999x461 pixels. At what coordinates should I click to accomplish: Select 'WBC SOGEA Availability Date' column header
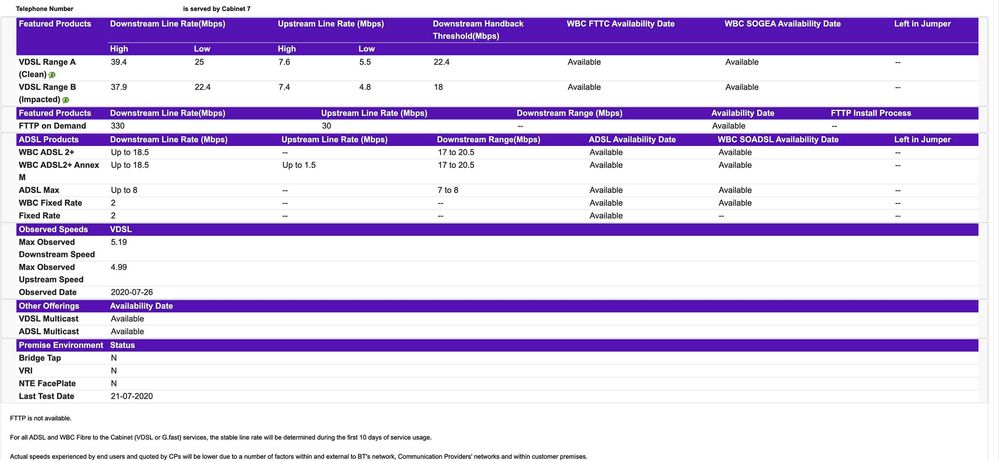pos(782,24)
